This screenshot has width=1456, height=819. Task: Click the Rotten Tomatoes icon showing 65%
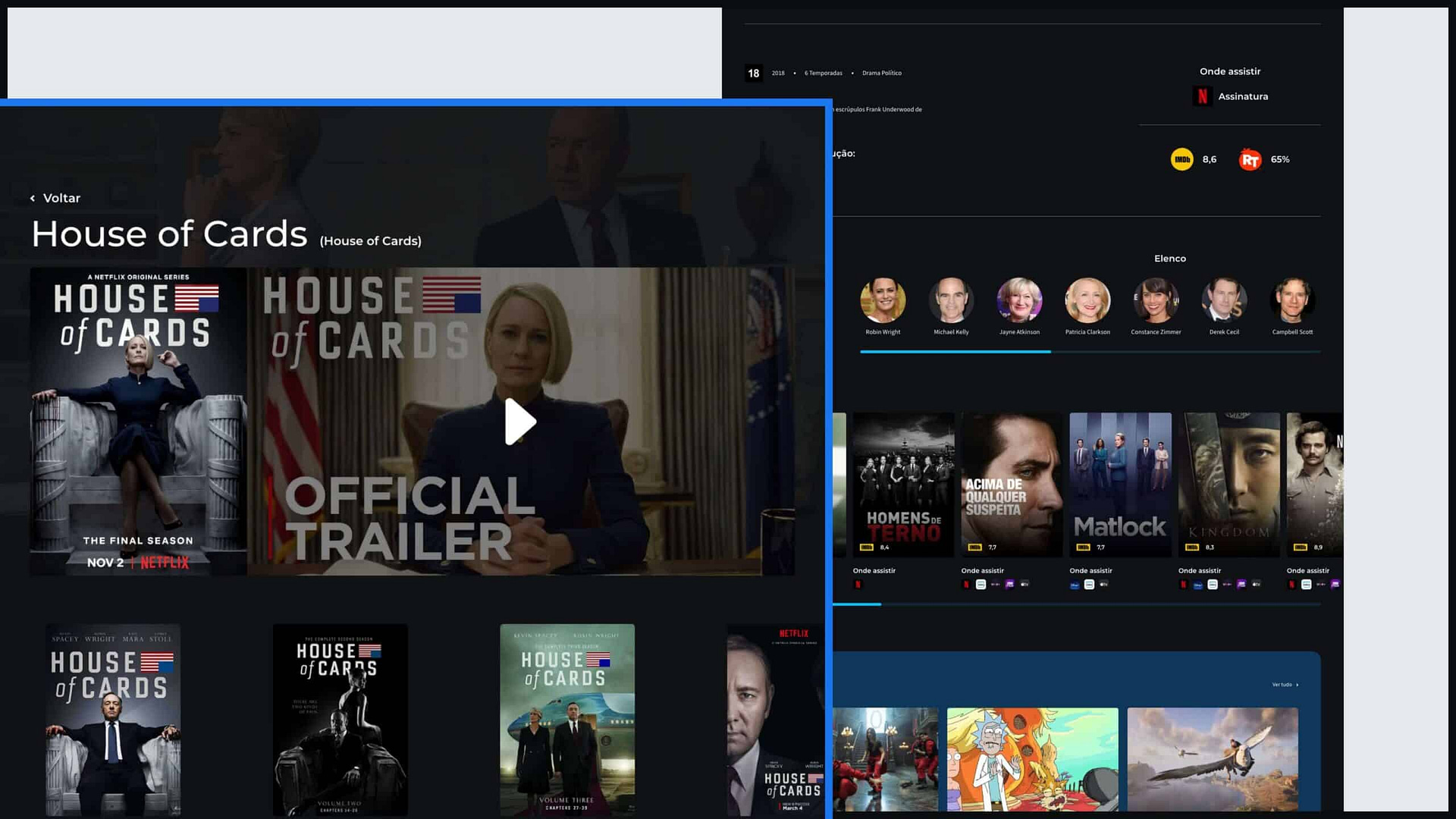[1250, 159]
